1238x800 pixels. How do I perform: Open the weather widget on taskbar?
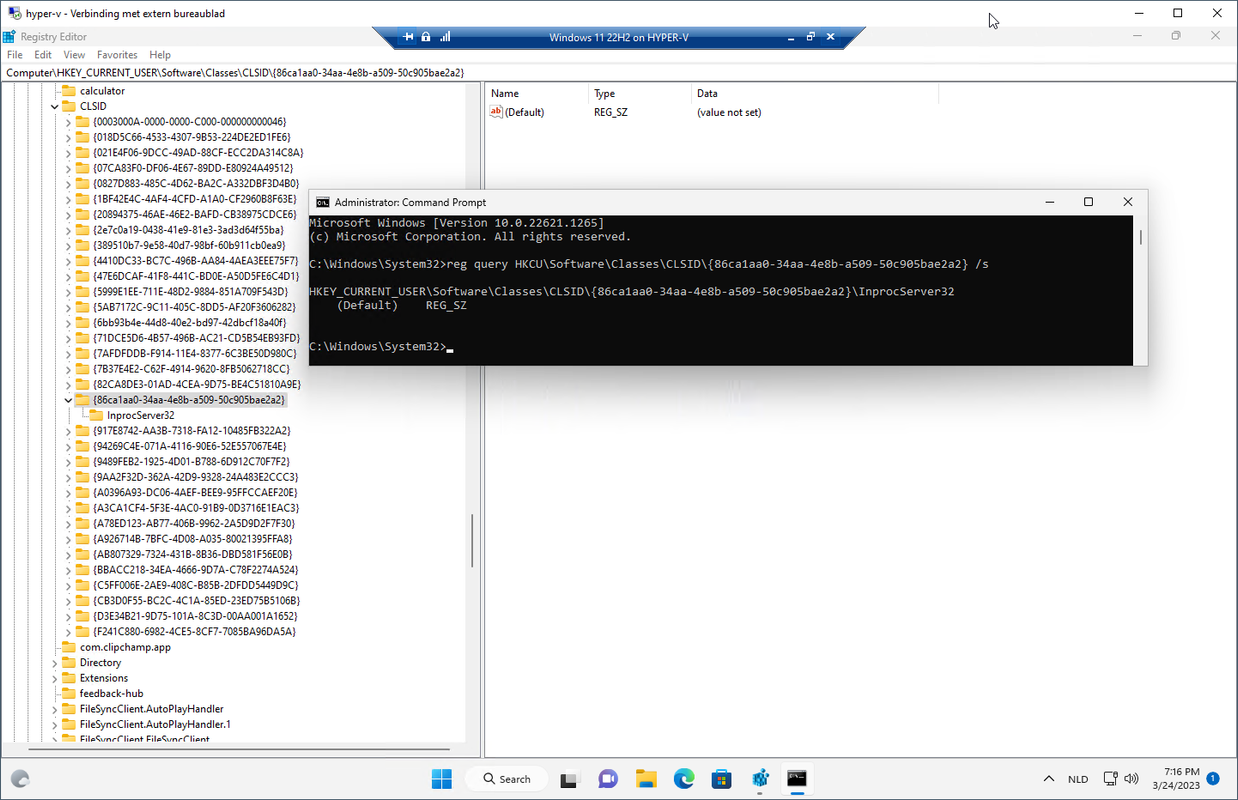tap(20, 779)
